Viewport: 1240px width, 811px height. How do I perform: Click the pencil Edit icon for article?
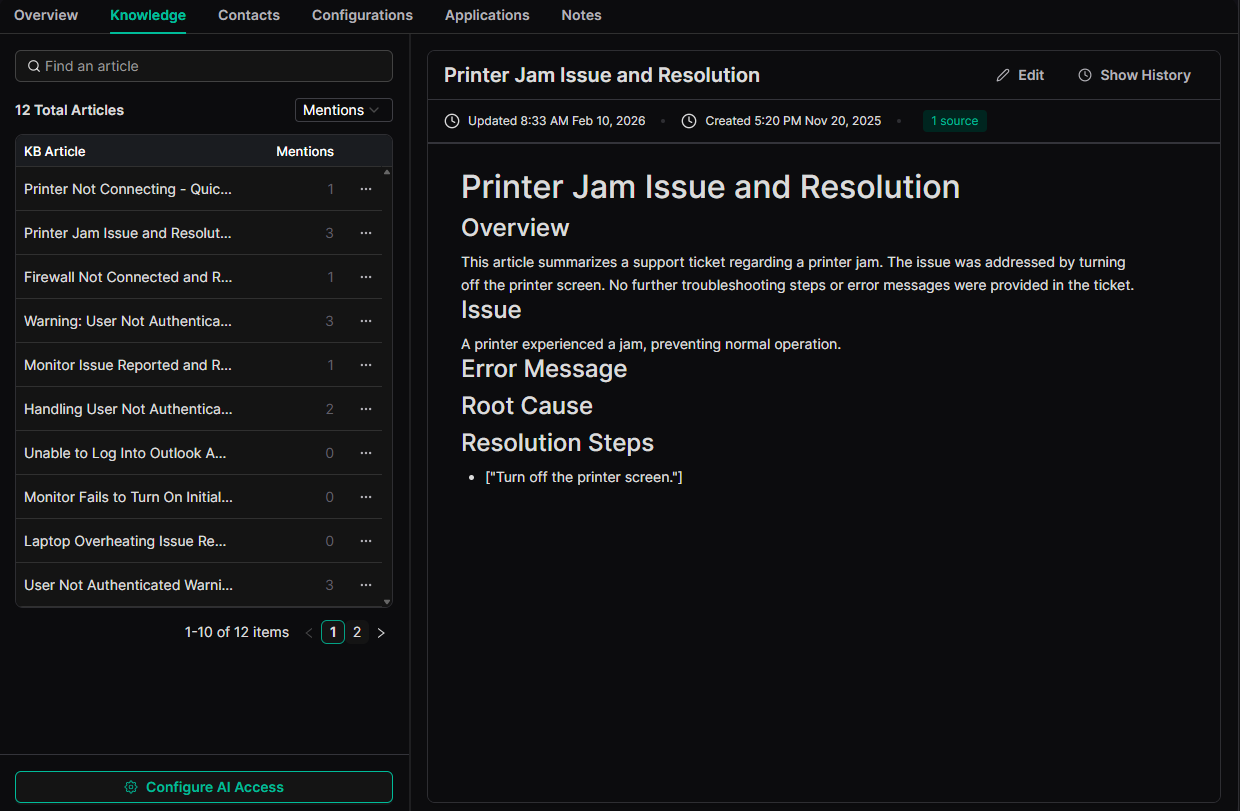click(1003, 75)
